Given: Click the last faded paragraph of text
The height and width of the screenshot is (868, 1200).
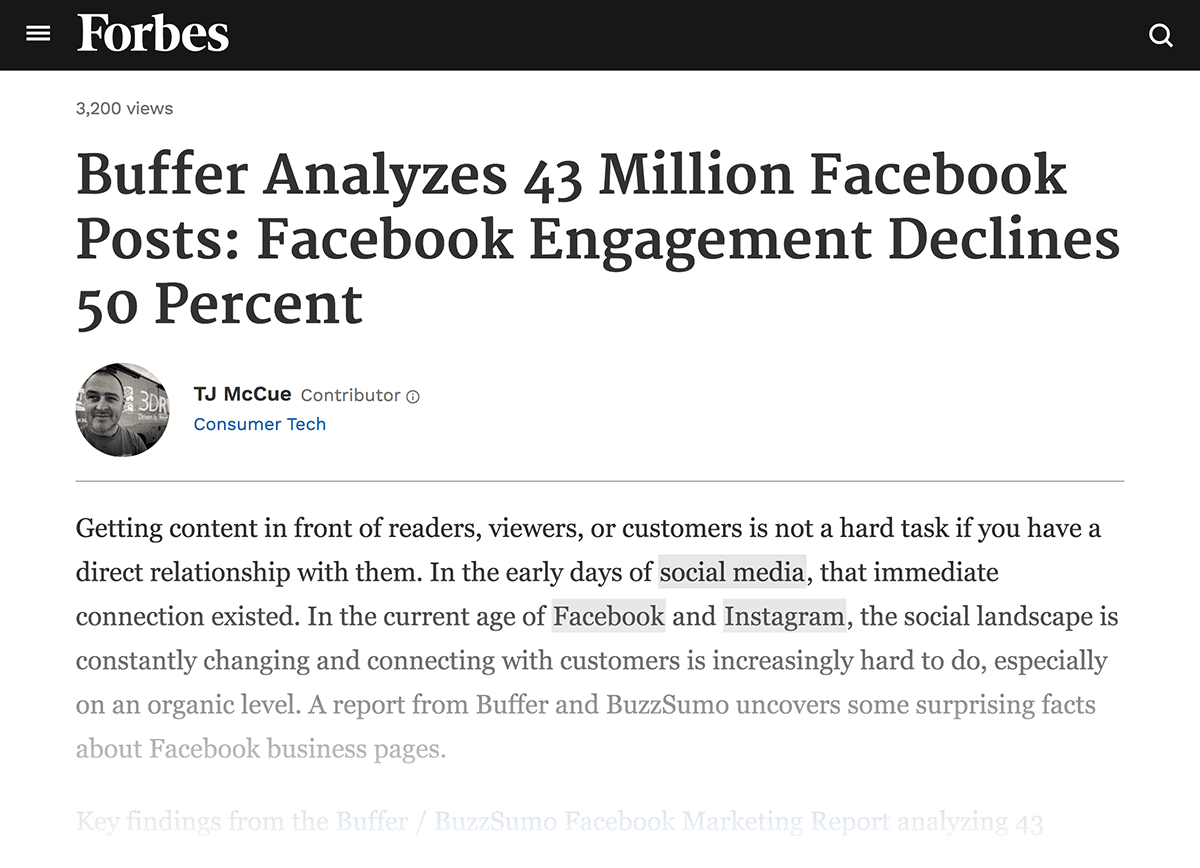Looking at the screenshot, I should tap(560, 821).
